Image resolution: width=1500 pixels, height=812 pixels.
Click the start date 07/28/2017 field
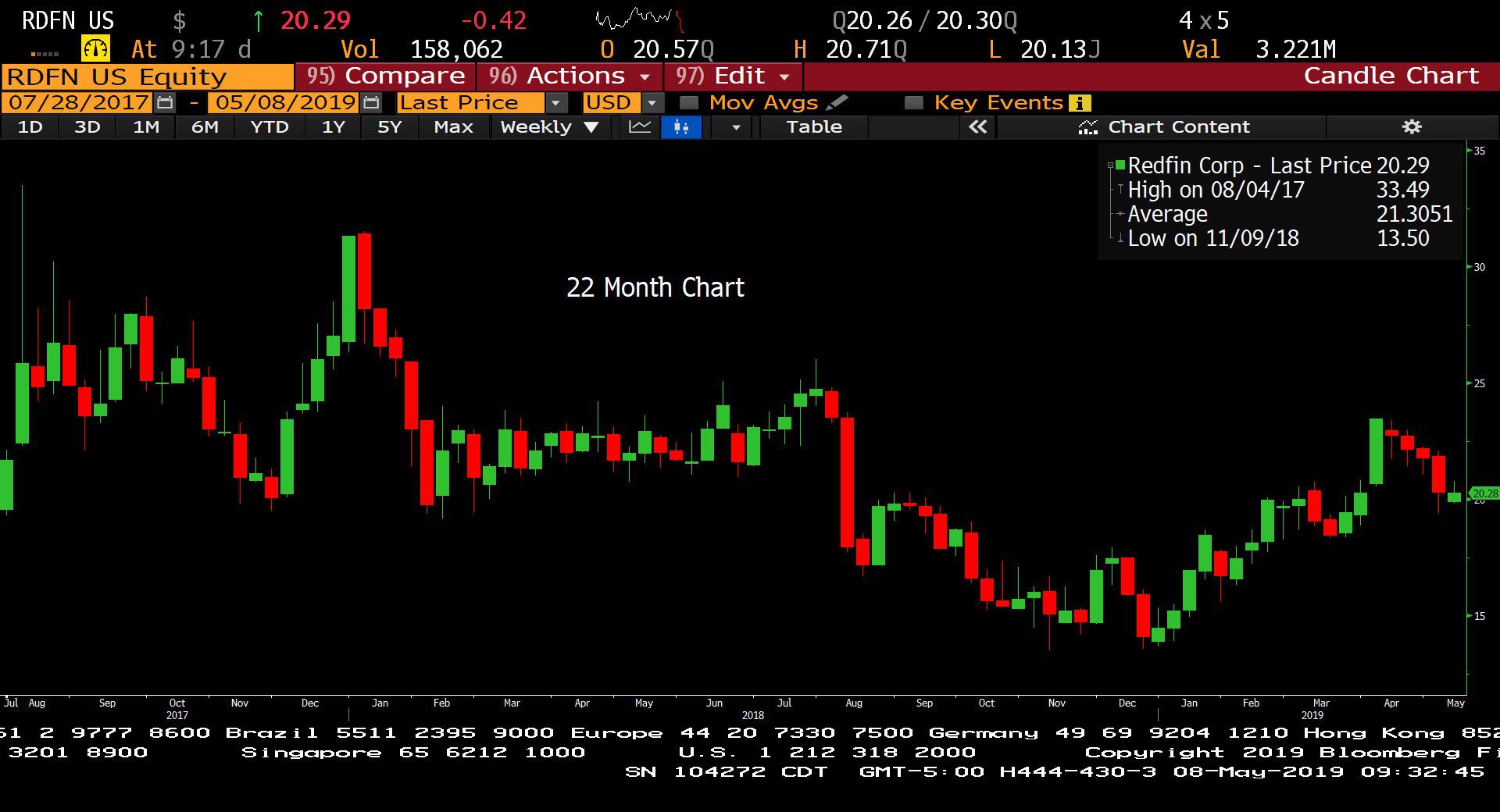[x=78, y=102]
